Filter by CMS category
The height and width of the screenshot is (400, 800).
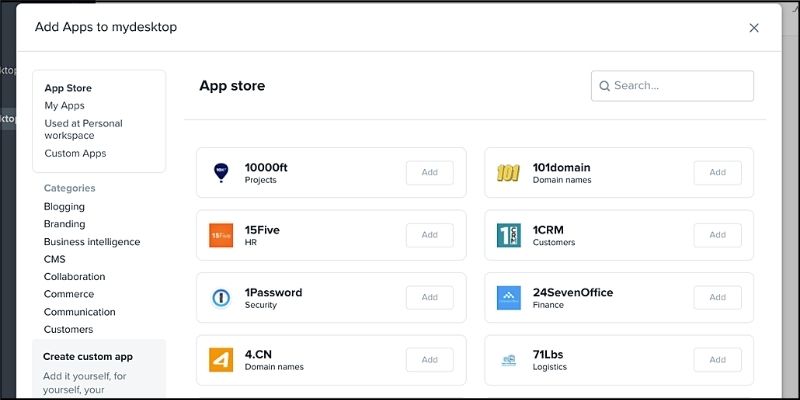(x=55, y=259)
